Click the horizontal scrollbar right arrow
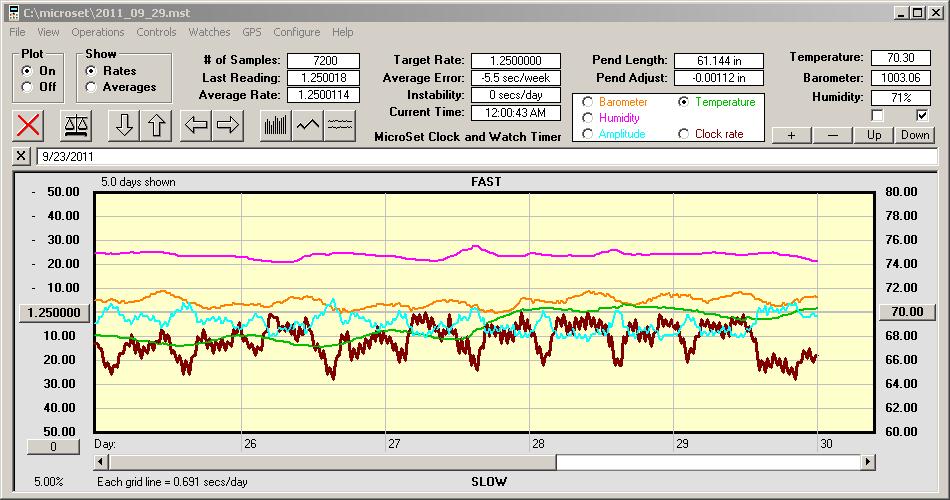This screenshot has height=500, width=950. click(868, 462)
